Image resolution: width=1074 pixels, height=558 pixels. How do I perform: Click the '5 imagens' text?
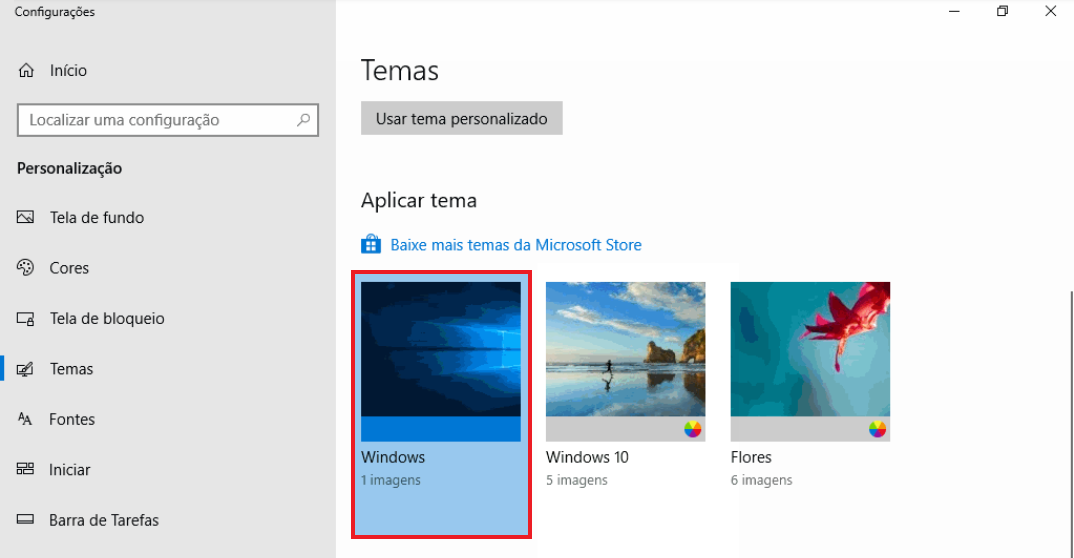577,481
